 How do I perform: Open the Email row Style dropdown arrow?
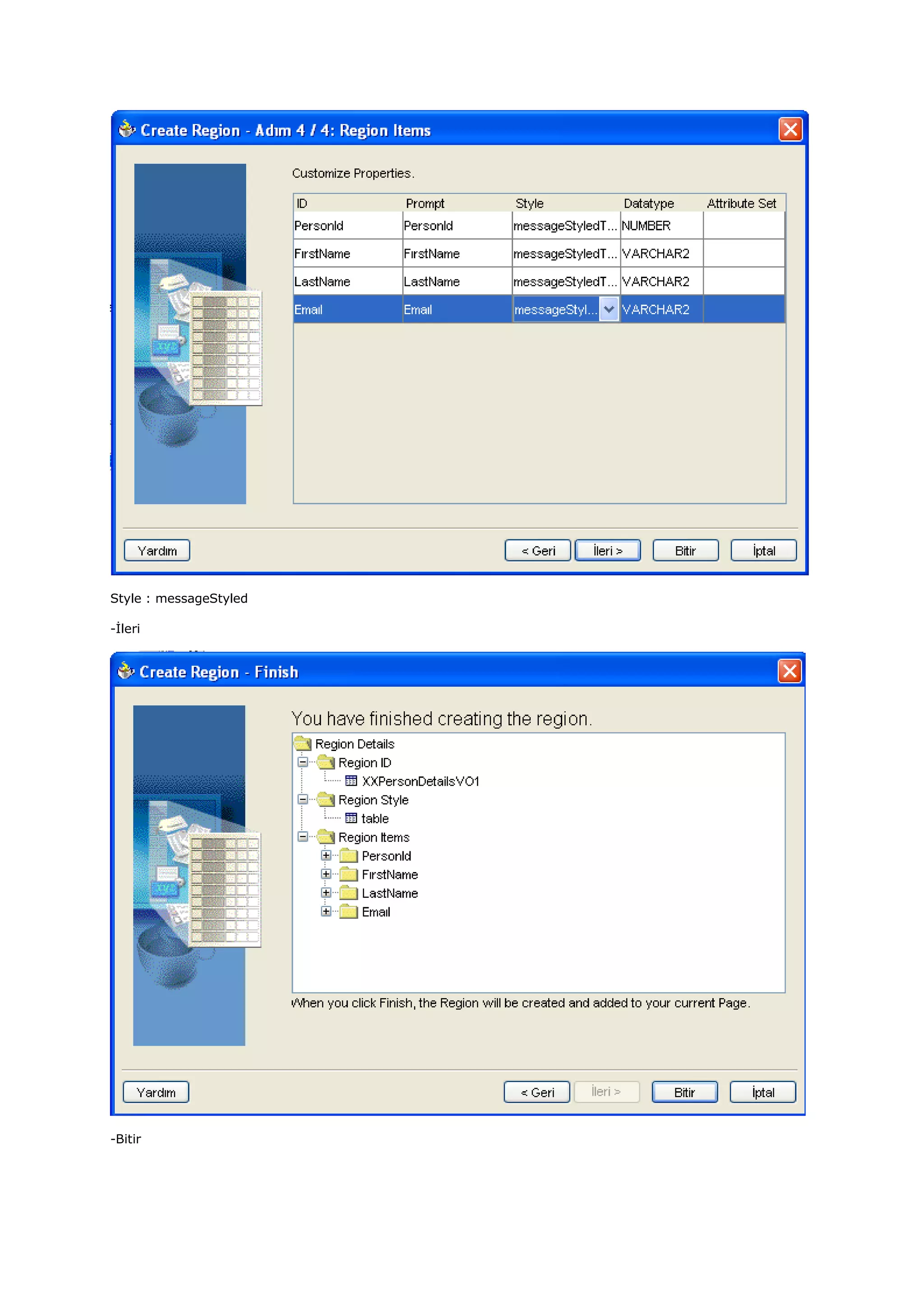click(x=609, y=309)
